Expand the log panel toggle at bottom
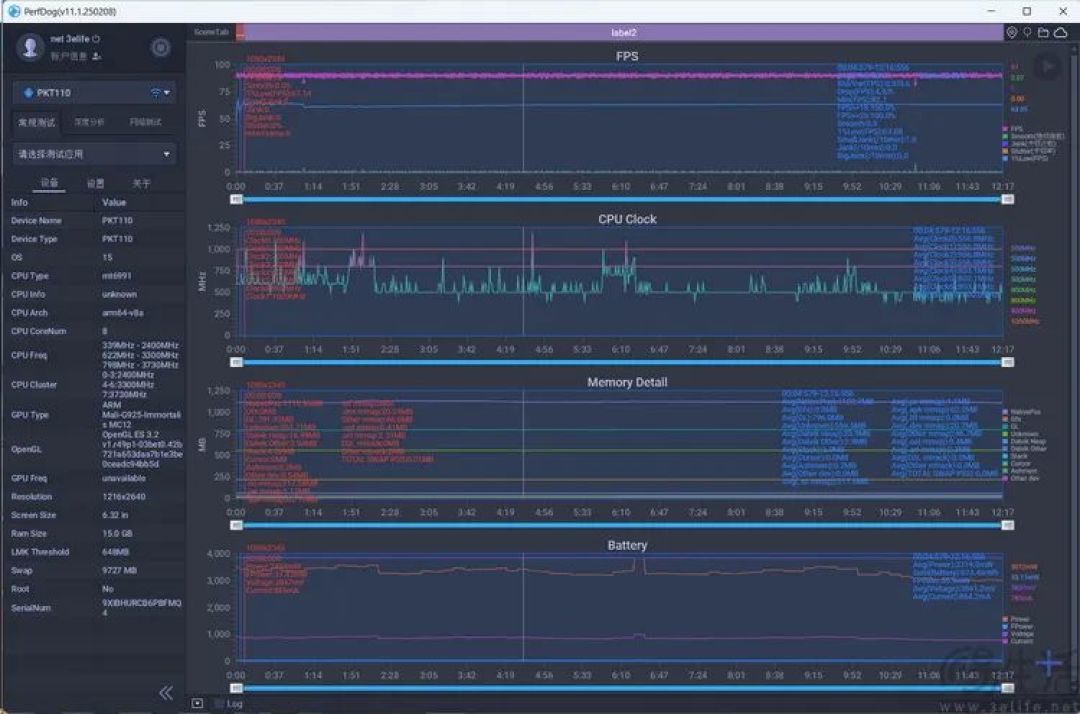This screenshot has height=714, width=1080. tap(198, 704)
